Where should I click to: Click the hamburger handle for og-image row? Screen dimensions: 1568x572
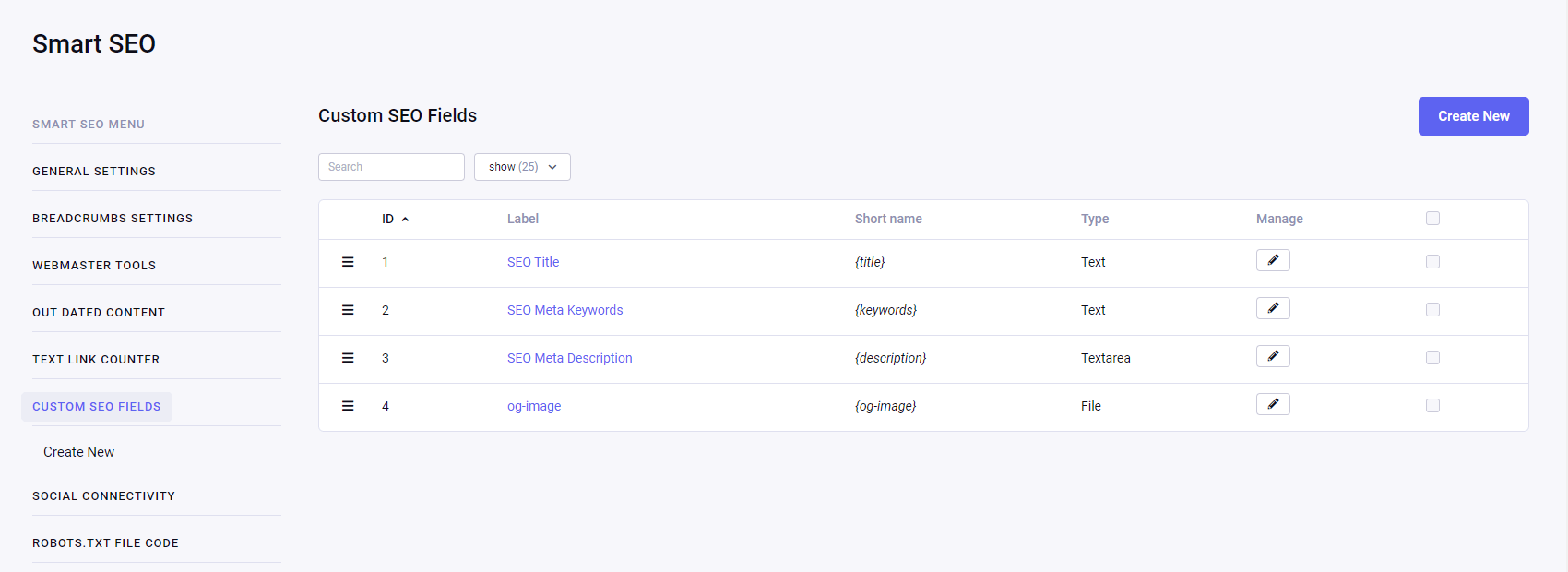pyautogui.click(x=348, y=406)
